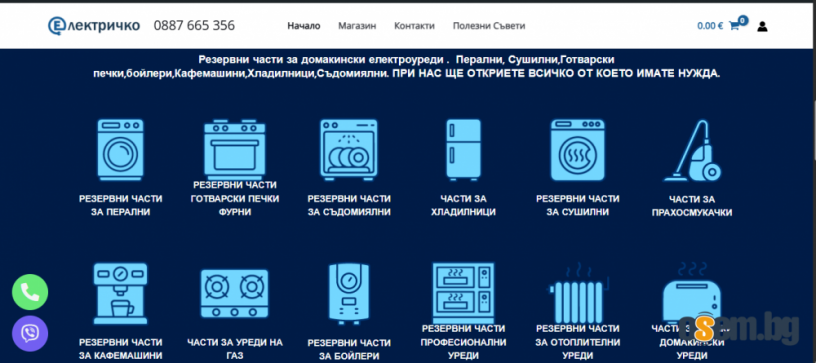Click the radiator heating appliances icon

coord(578,294)
